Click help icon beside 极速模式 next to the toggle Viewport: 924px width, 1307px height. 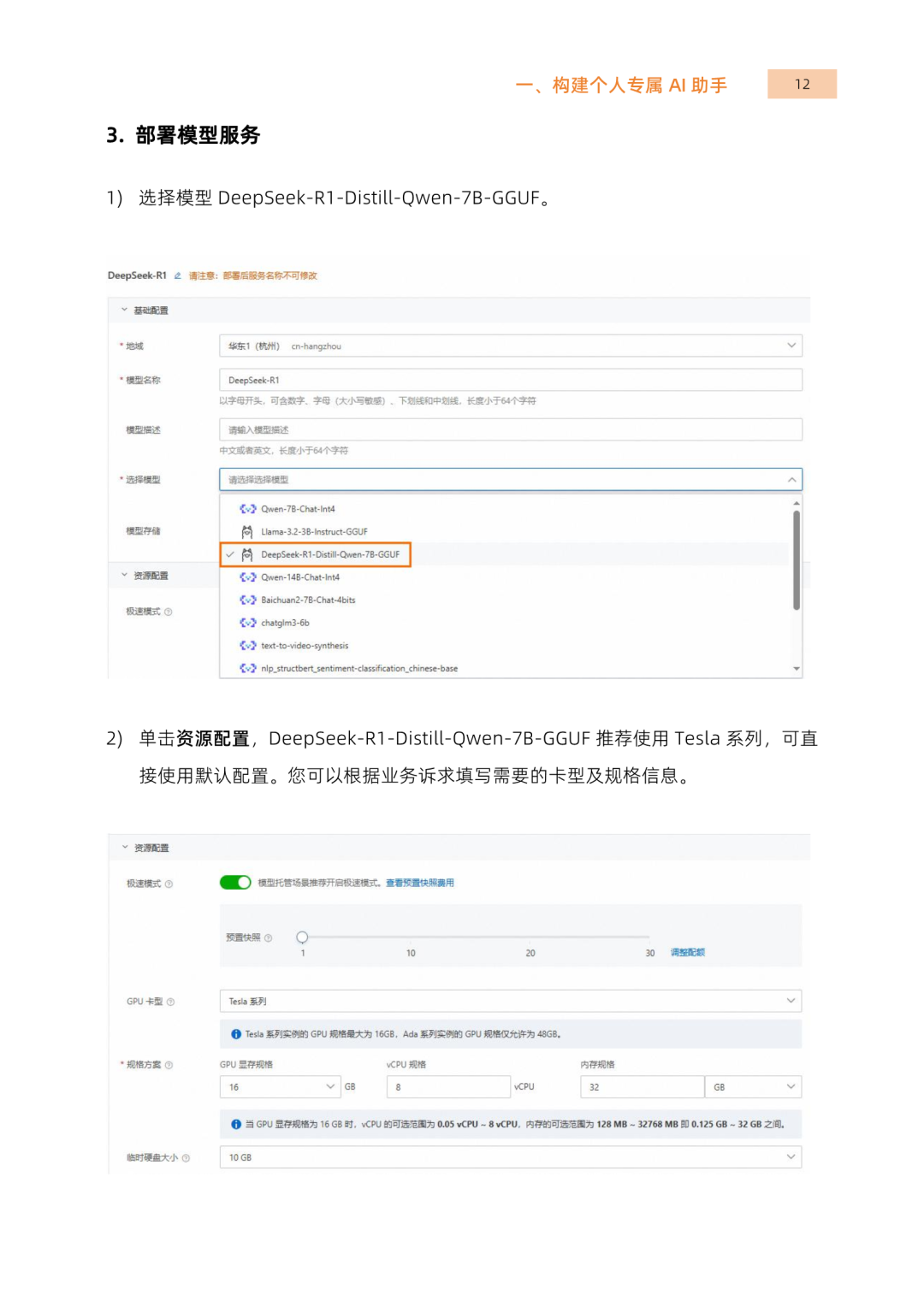pos(169,884)
